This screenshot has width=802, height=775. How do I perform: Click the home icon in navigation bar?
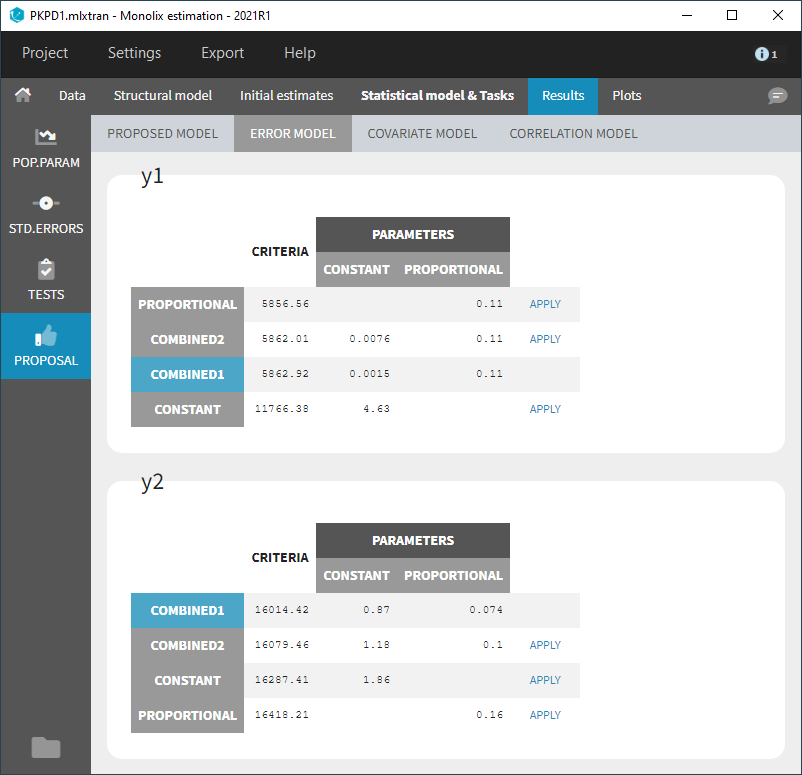23,96
